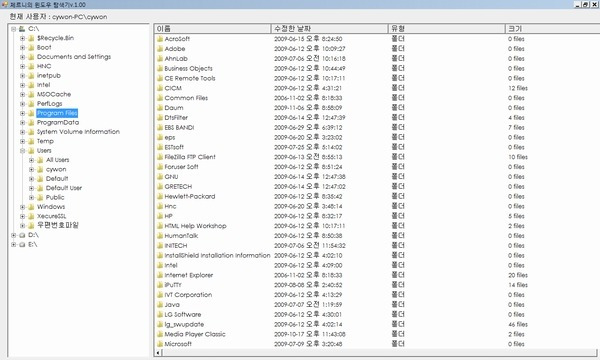600x360 pixels.
Task: Select FileZilla FTP Client row
Action: [377, 157]
